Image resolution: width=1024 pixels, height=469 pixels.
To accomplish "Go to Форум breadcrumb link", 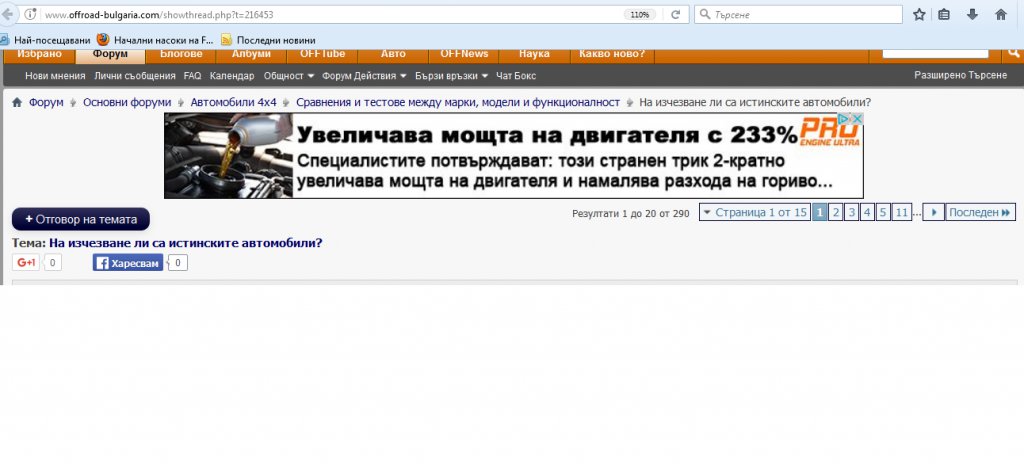I will 46,103.
